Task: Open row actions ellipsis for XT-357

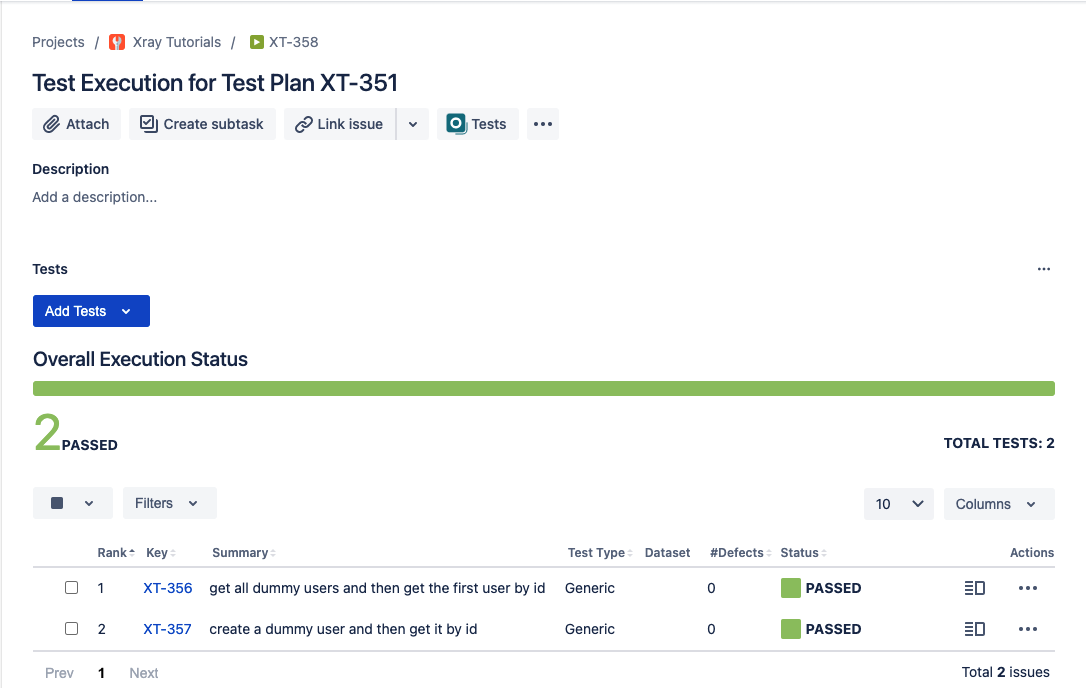Action: click(1028, 629)
